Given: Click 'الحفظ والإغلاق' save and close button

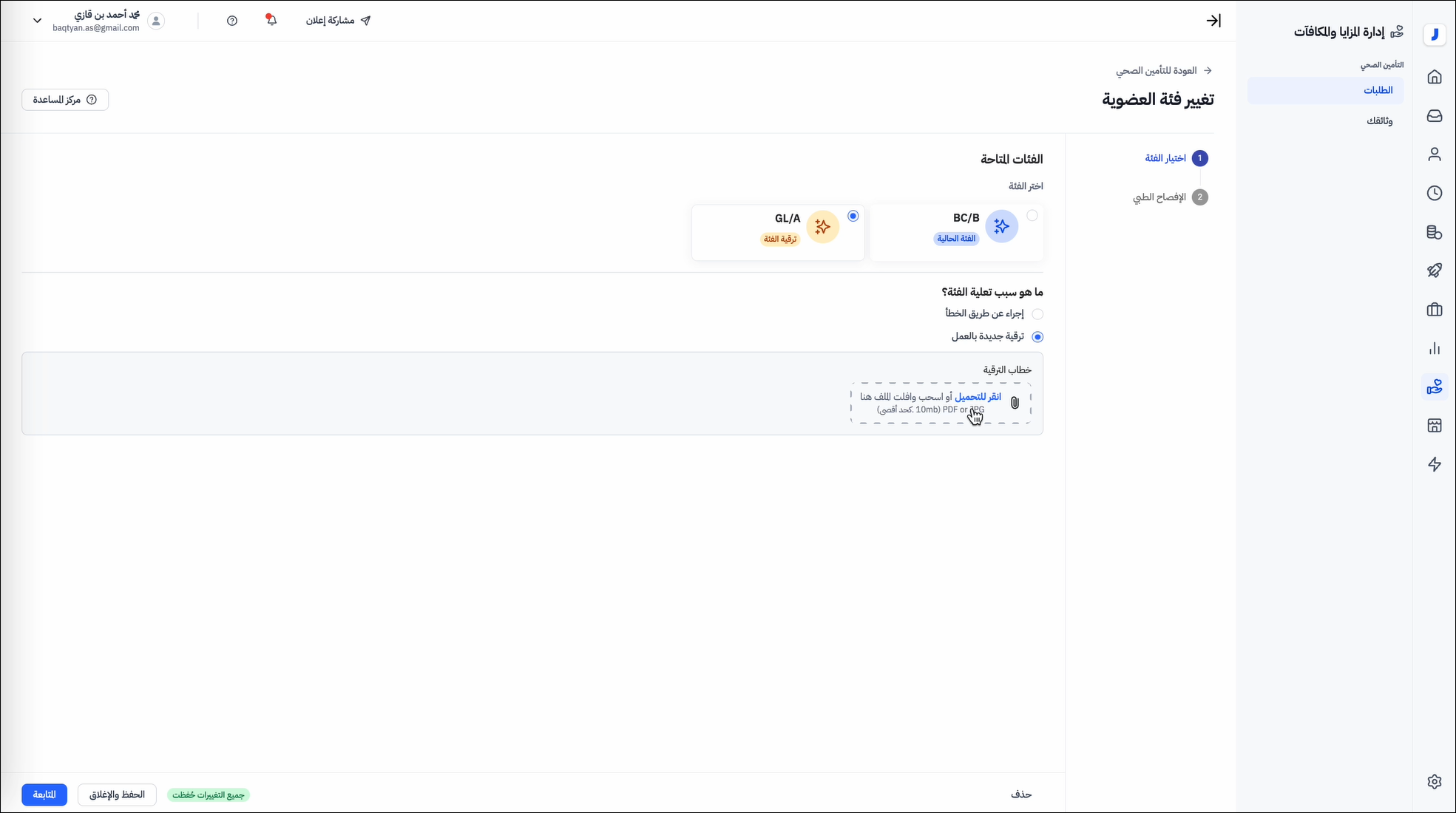Looking at the screenshot, I should point(117,795).
